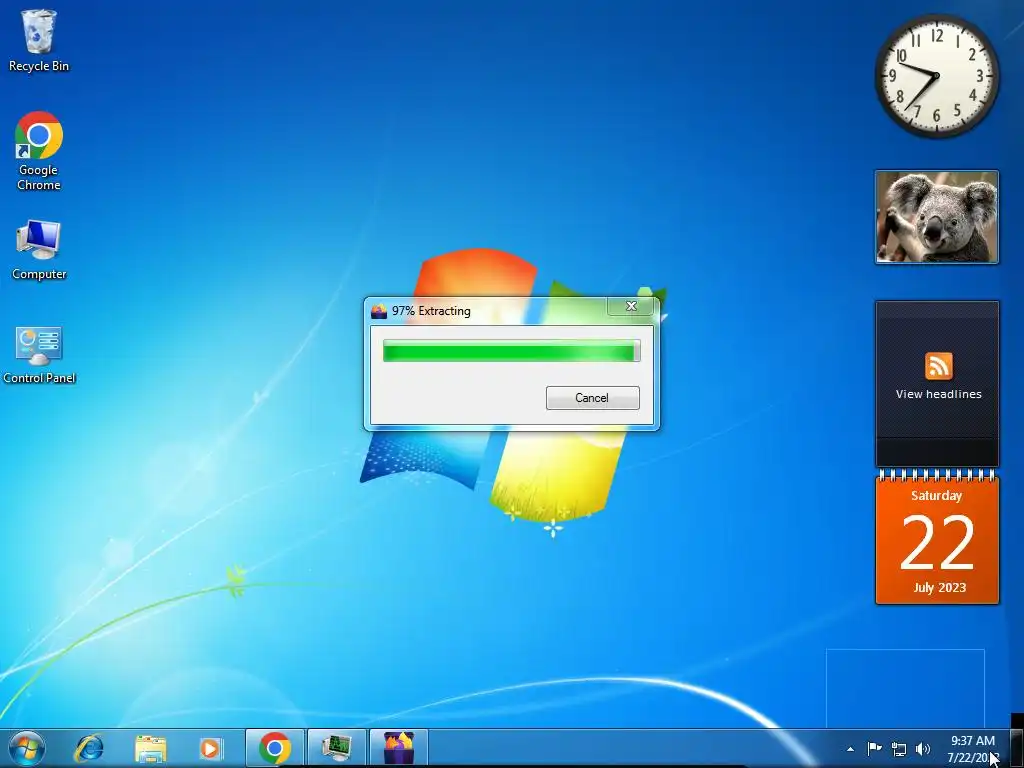Click the taskbar clock showing 9:37 AM
The width and height of the screenshot is (1024, 768).
pos(973,749)
